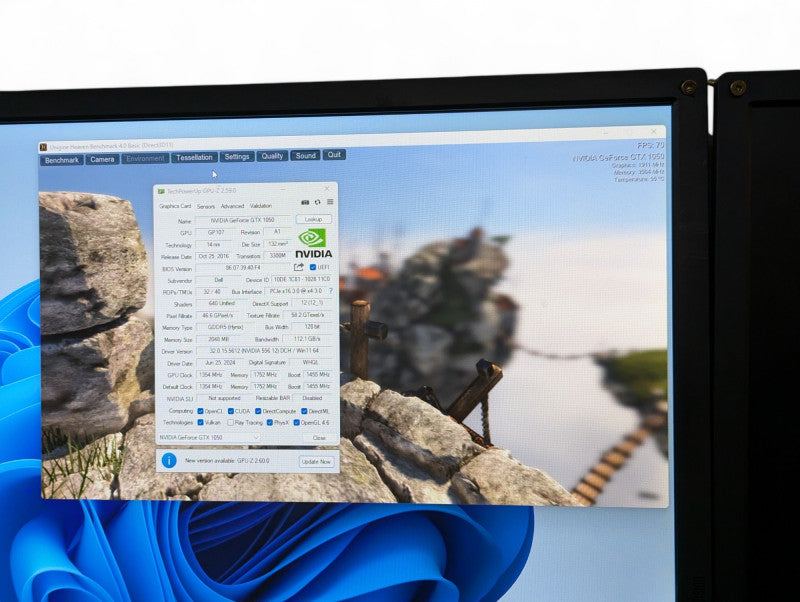The width and height of the screenshot is (800, 602).
Task: Click the Subvendor field showing Dell
Action: (218, 280)
